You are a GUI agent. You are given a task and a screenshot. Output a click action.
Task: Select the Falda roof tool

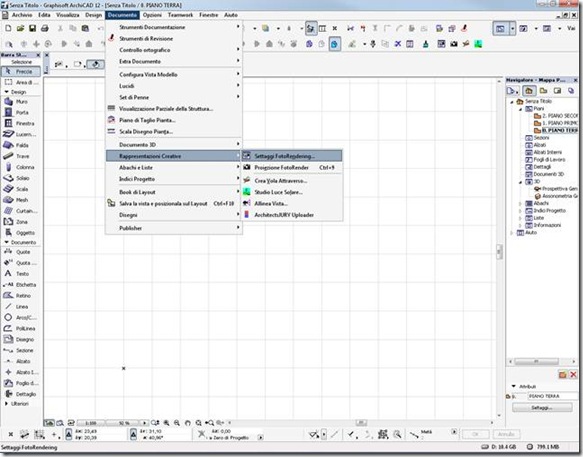pos(21,145)
